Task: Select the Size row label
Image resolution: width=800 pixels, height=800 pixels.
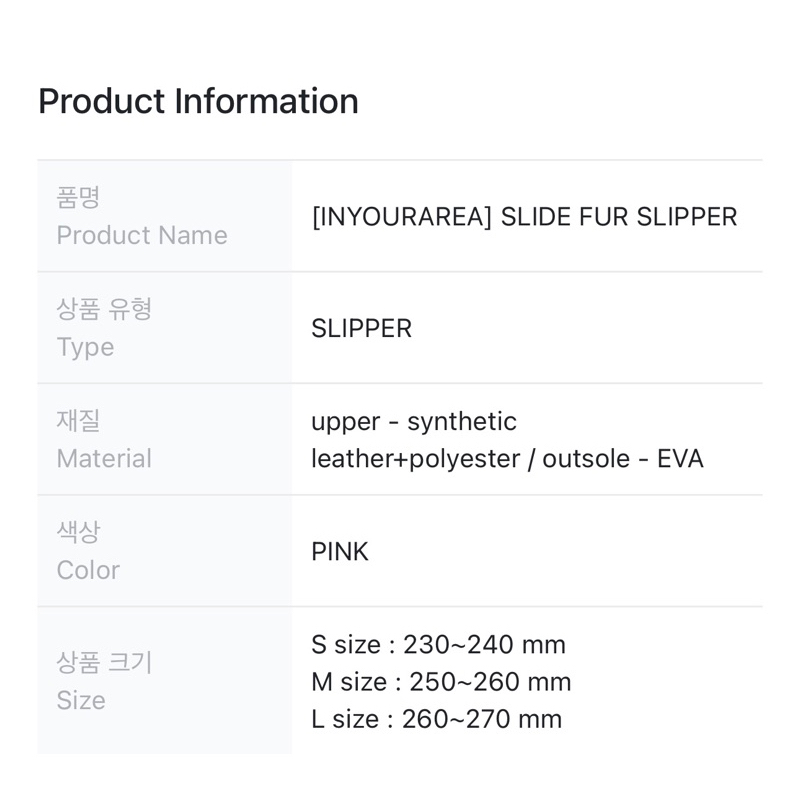Action: click(x=81, y=700)
